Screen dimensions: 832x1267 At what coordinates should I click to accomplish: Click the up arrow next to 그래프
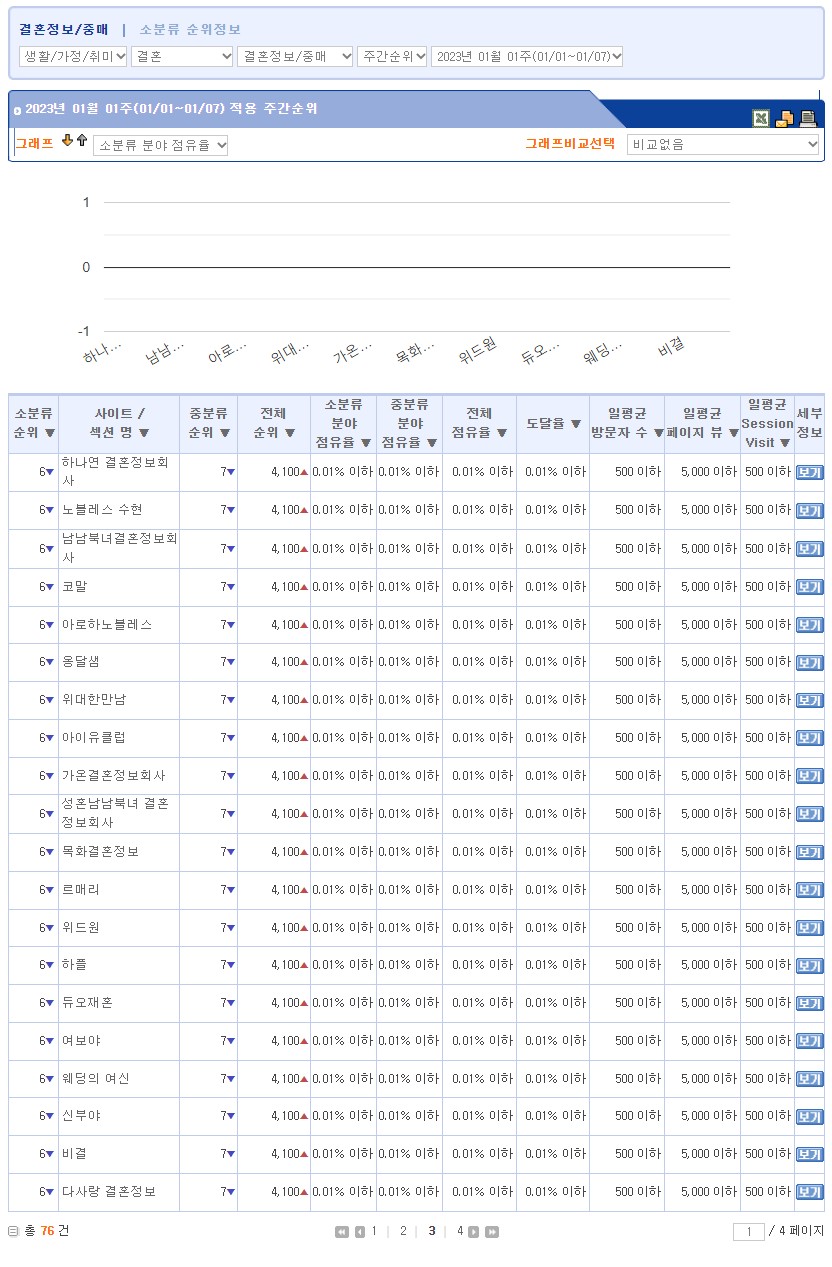point(82,141)
